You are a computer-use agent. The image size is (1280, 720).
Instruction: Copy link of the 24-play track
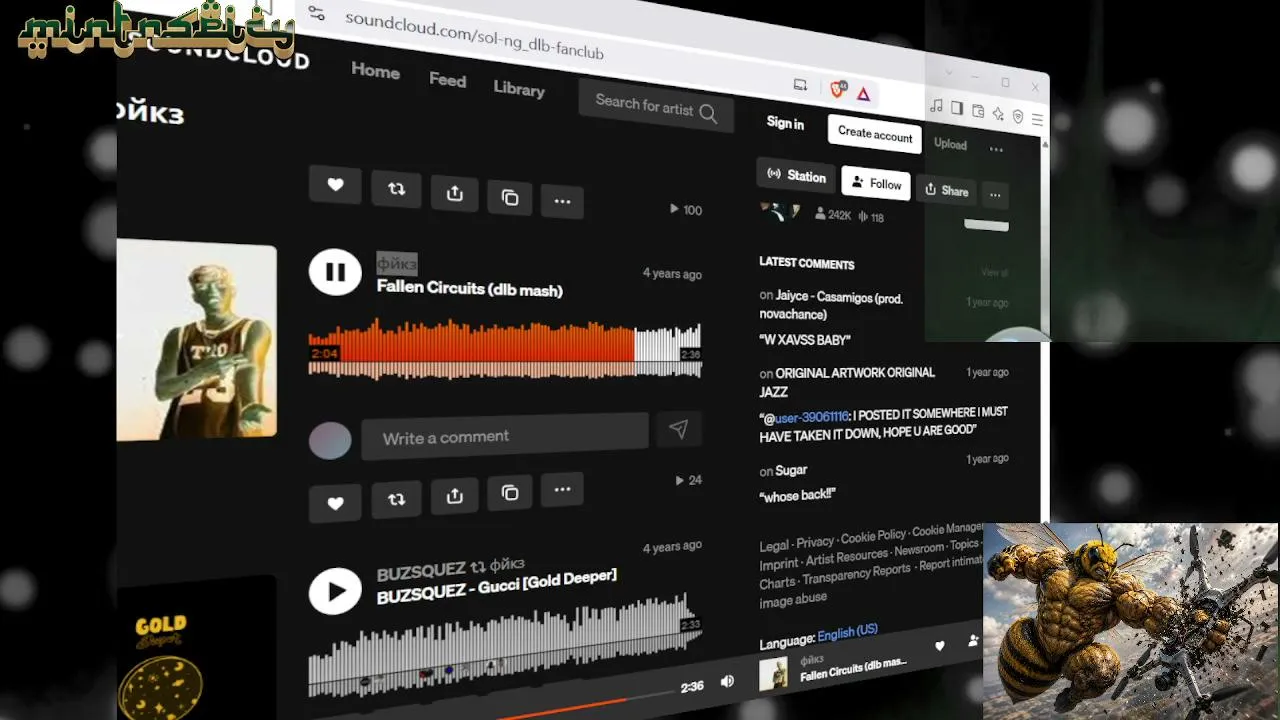tap(510, 492)
